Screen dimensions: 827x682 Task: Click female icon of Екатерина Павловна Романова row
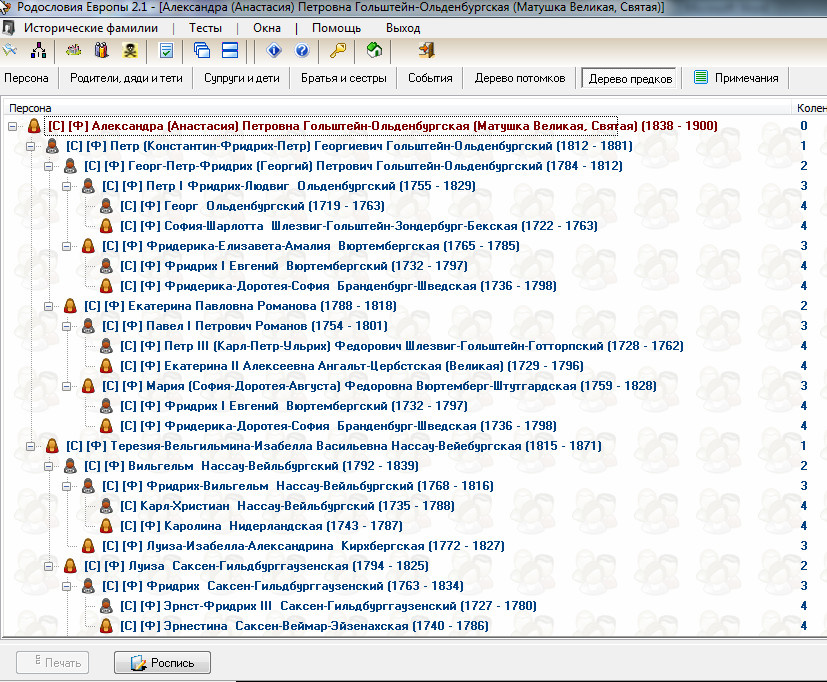70,306
